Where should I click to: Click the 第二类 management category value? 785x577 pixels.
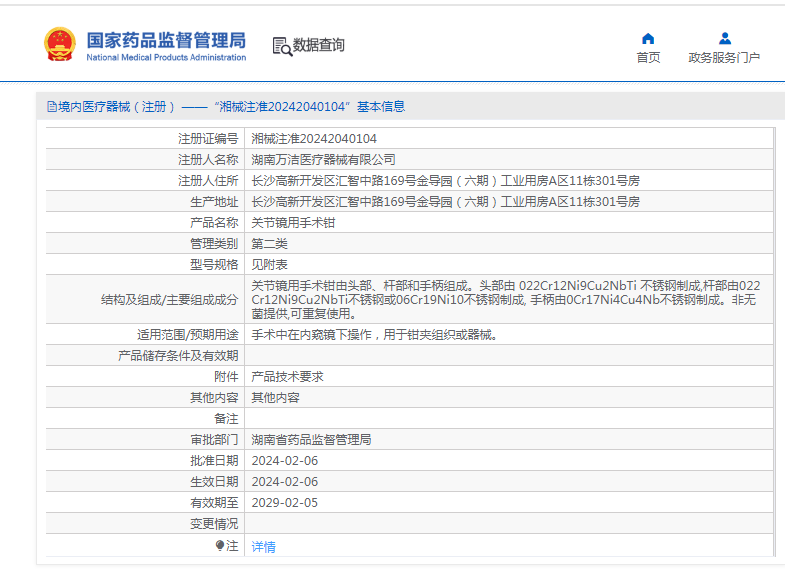269,244
